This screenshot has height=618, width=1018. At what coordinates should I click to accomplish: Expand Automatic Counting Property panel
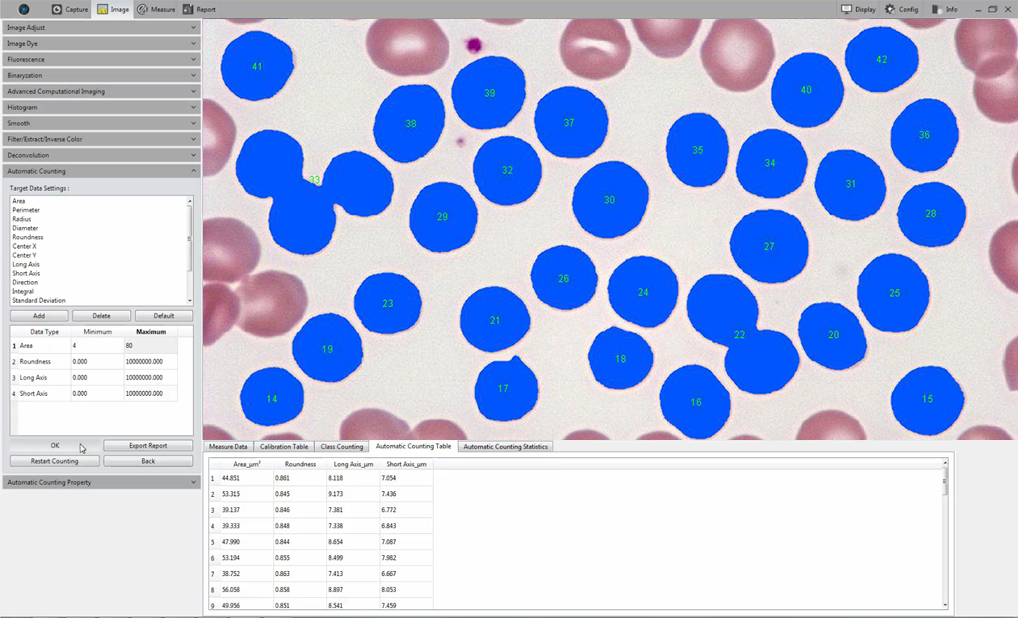point(101,482)
